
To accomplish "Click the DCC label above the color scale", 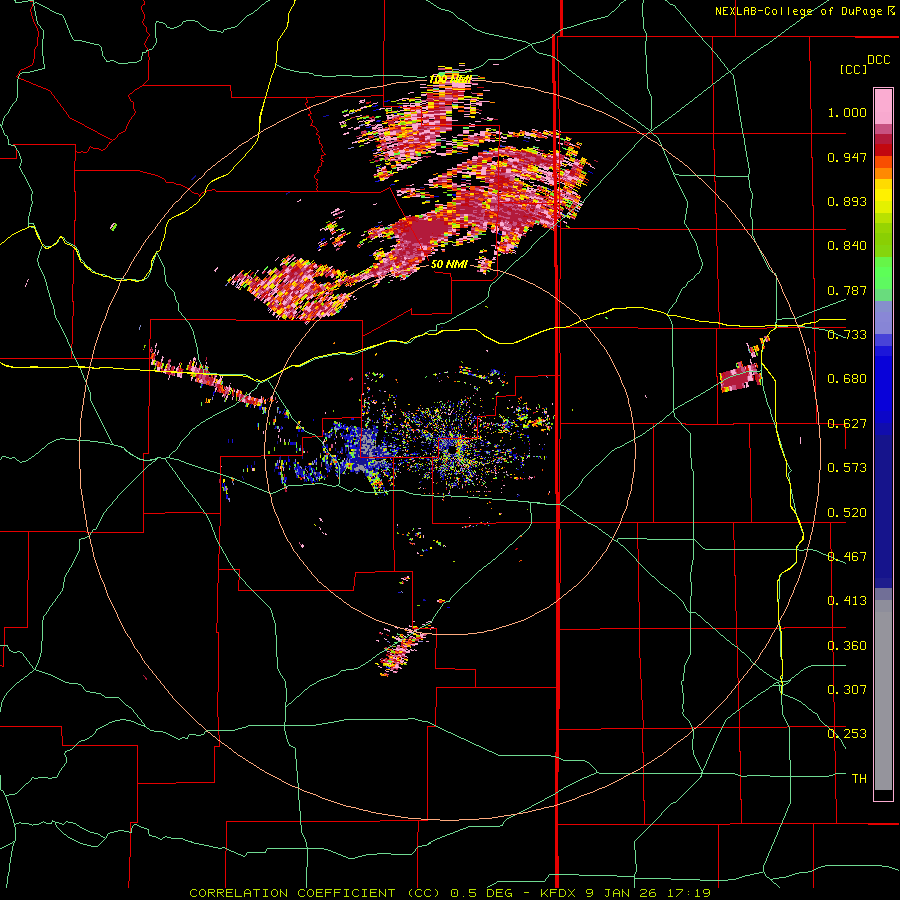I will pos(878,60).
